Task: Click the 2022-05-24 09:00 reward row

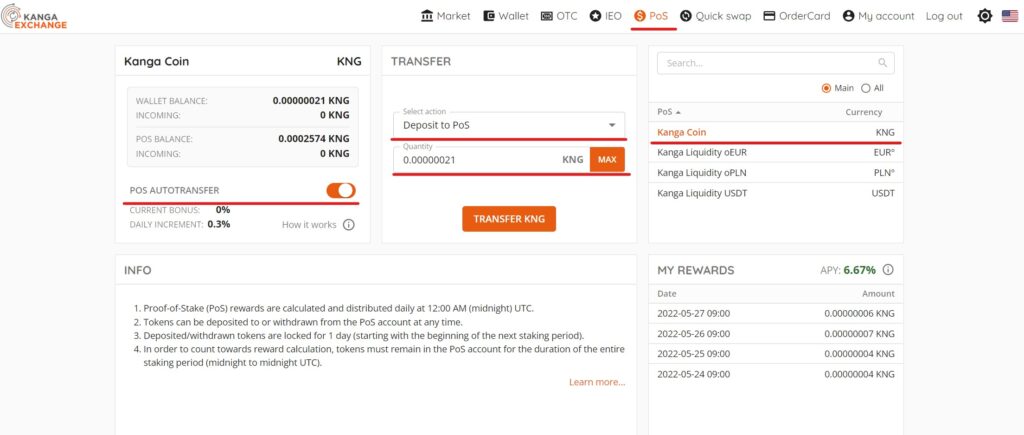Action: pyautogui.click(x=776, y=374)
